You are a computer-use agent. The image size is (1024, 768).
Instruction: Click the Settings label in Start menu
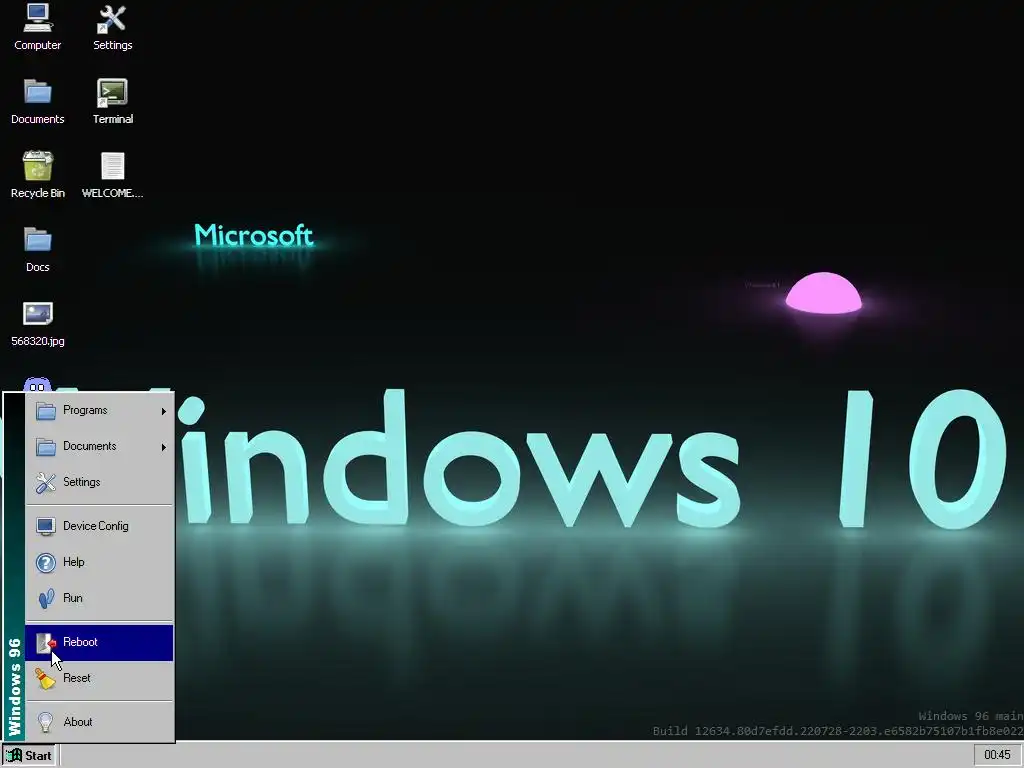point(82,482)
